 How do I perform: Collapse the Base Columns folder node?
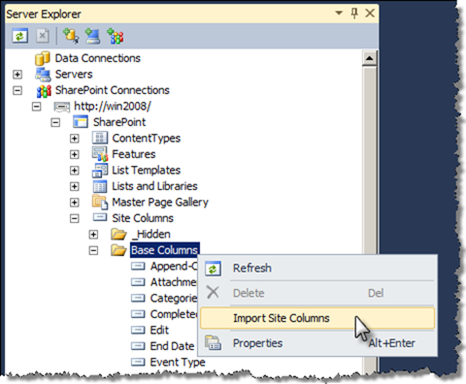coord(93,250)
